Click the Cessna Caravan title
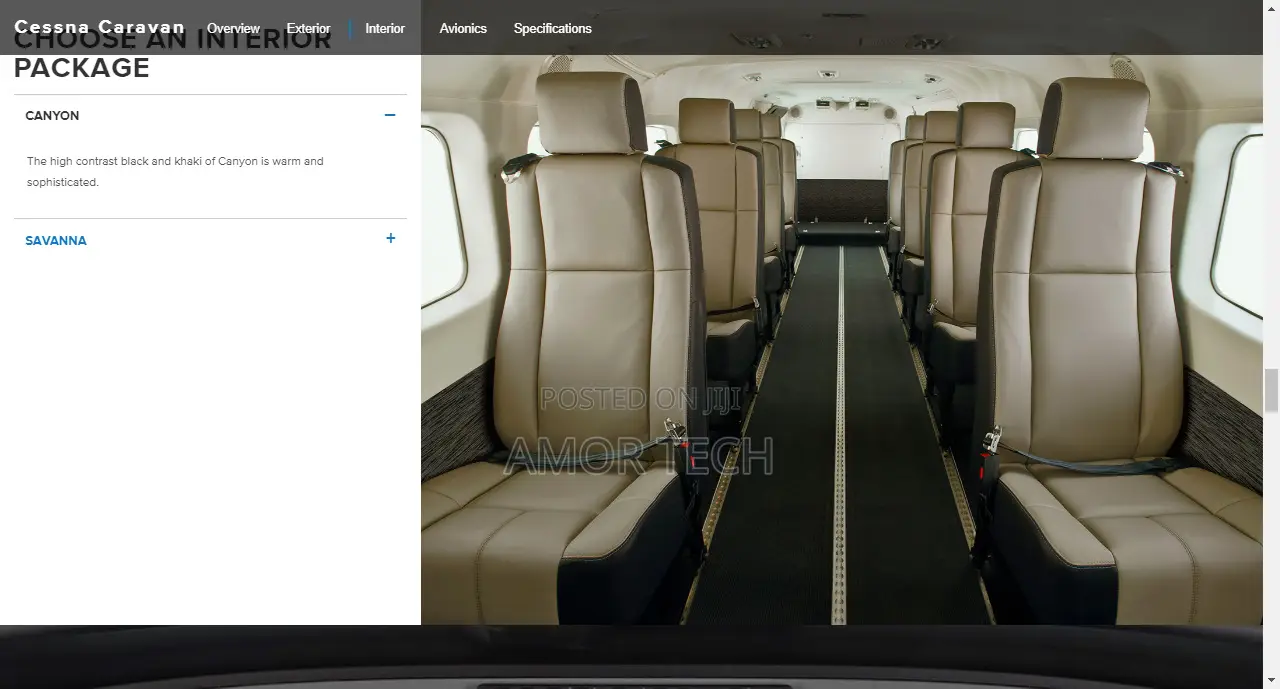The height and width of the screenshot is (689, 1280). click(x=99, y=27)
